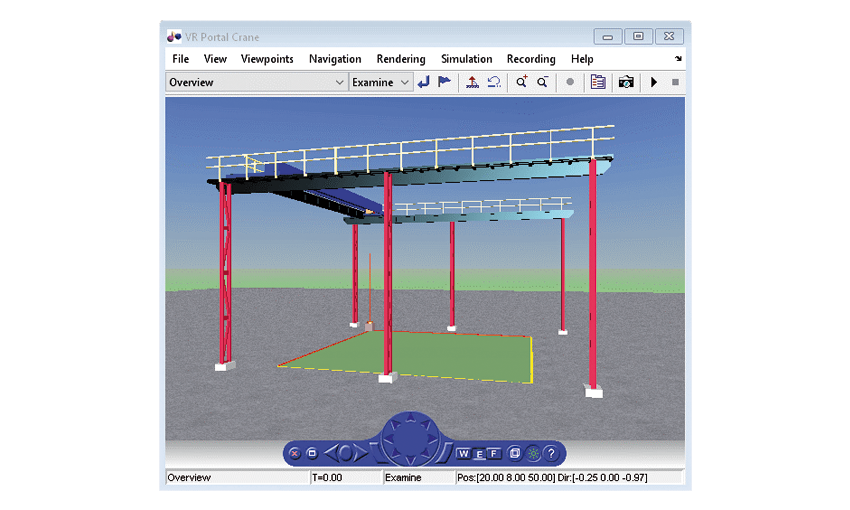Screen dimensions: 850x510
Task: Click the Overview text in status bar
Action: (189, 477)
